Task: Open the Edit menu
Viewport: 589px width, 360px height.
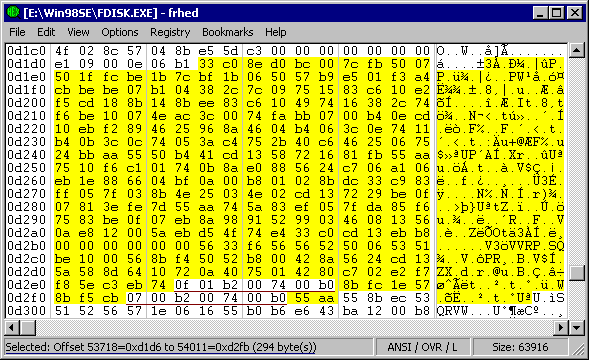Action: [x=46, y=32]
